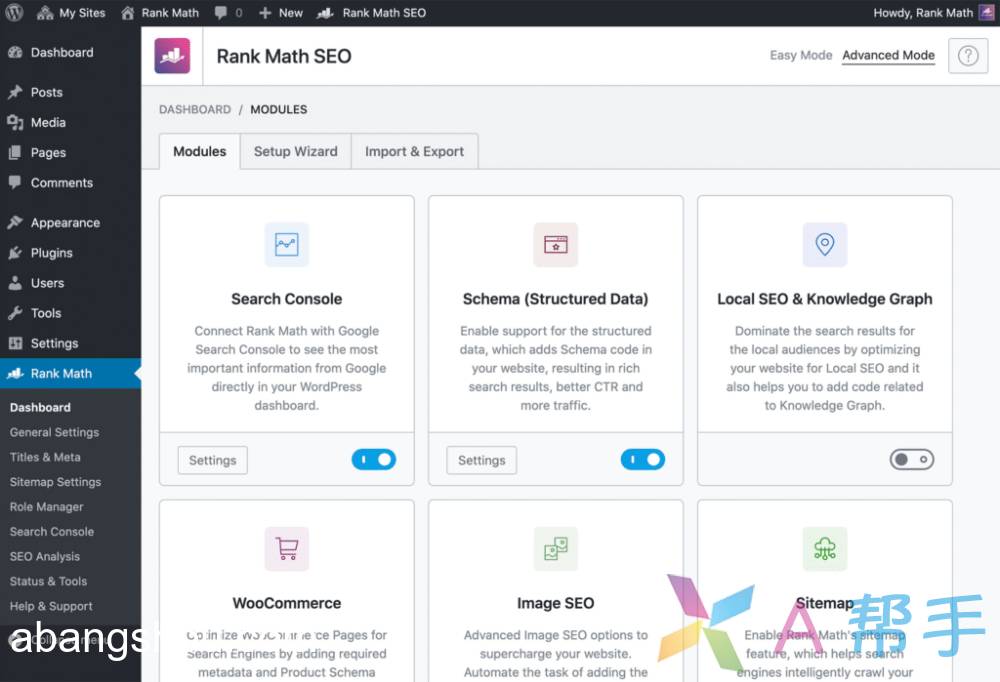The width and height of the screenshot is (1000, 682).
Task: Open the My Sites admin bar menu
Action: (71, 13)
